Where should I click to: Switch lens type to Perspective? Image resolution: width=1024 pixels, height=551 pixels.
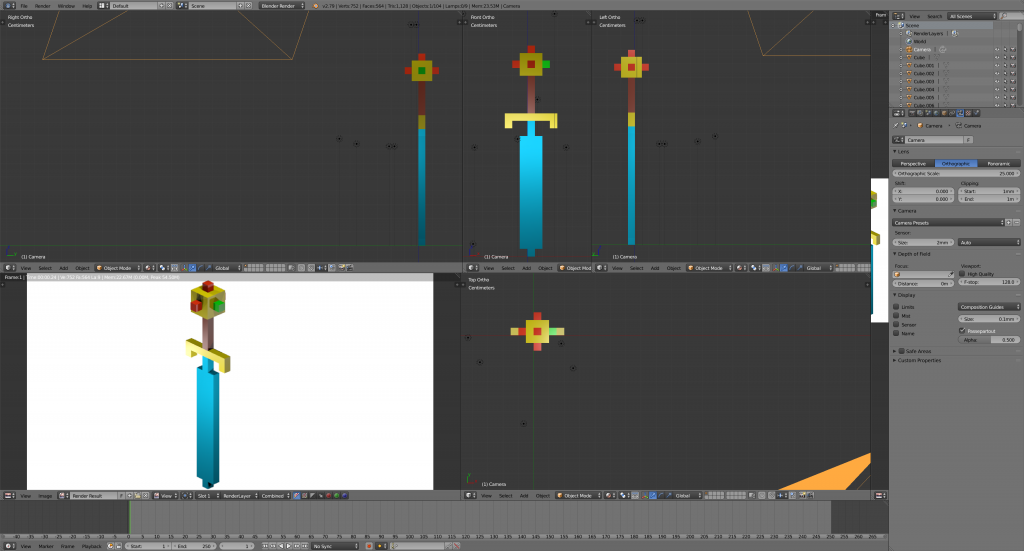point(913,163)
